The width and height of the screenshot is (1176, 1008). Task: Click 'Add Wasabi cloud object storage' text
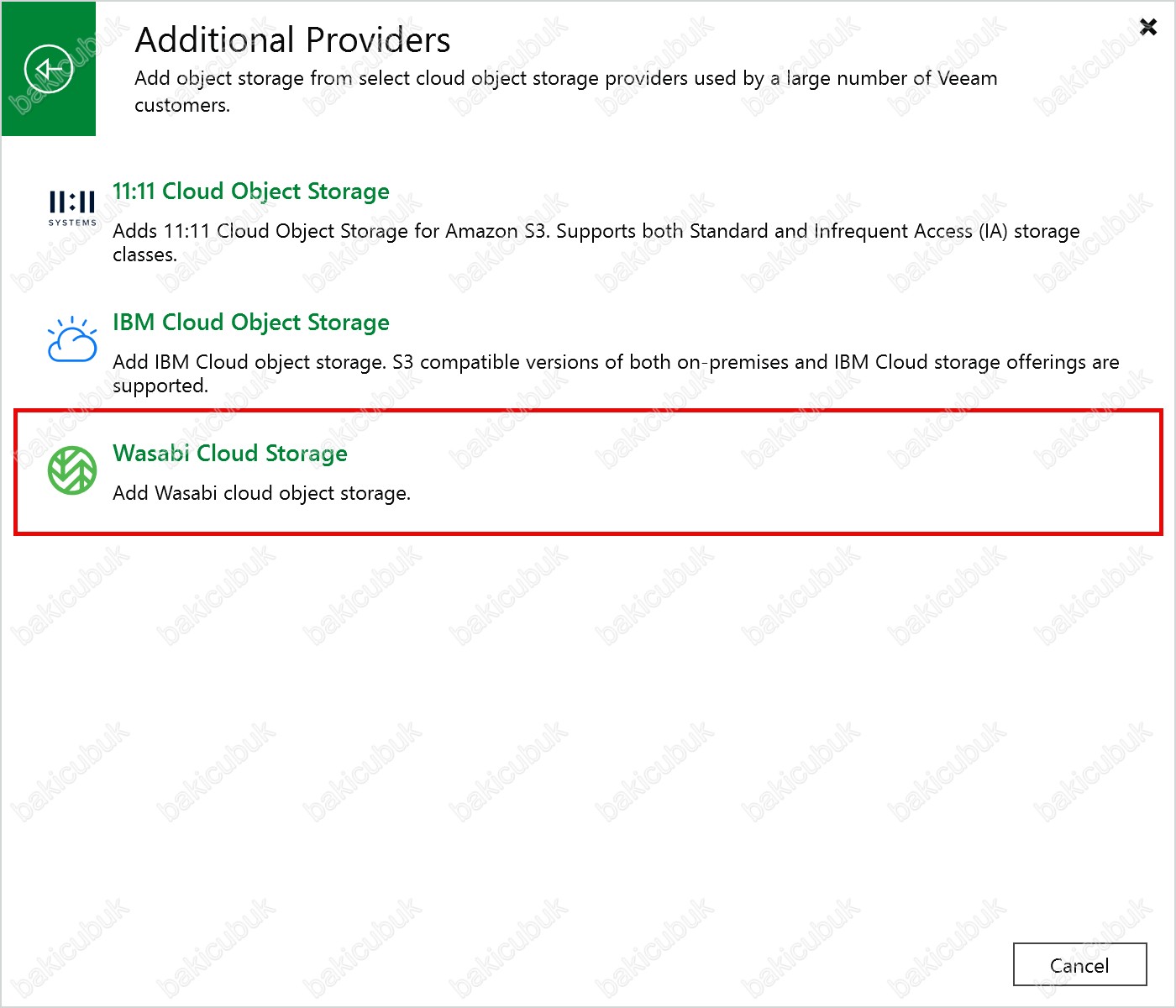[x=261, y=493]
